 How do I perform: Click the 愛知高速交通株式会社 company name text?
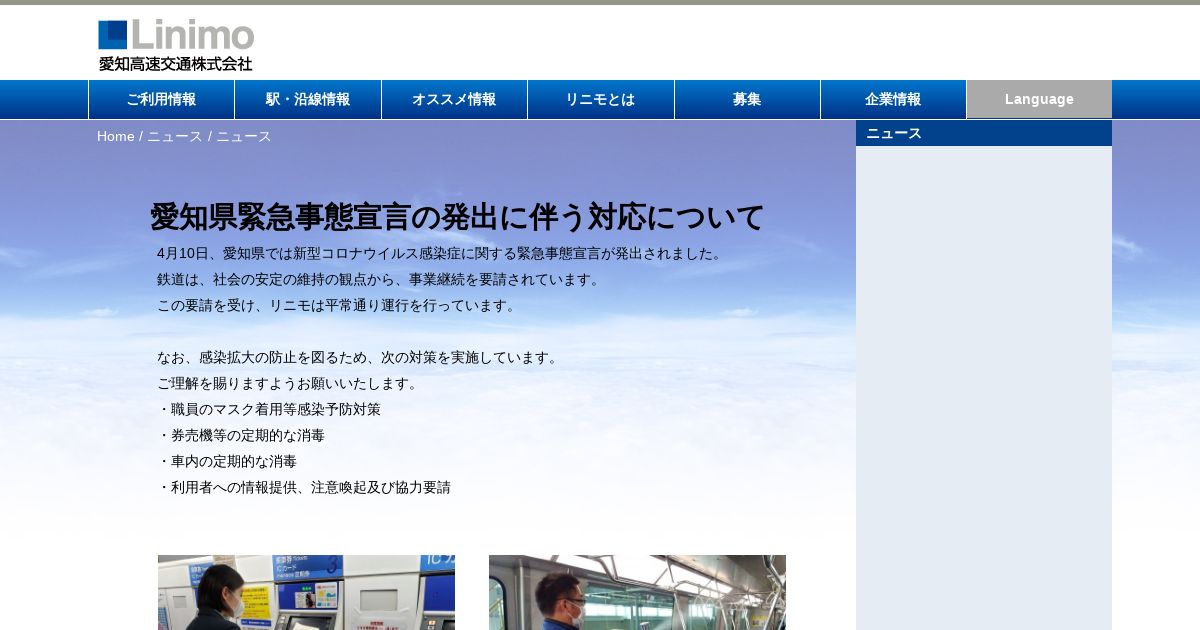tap(176, 63)
